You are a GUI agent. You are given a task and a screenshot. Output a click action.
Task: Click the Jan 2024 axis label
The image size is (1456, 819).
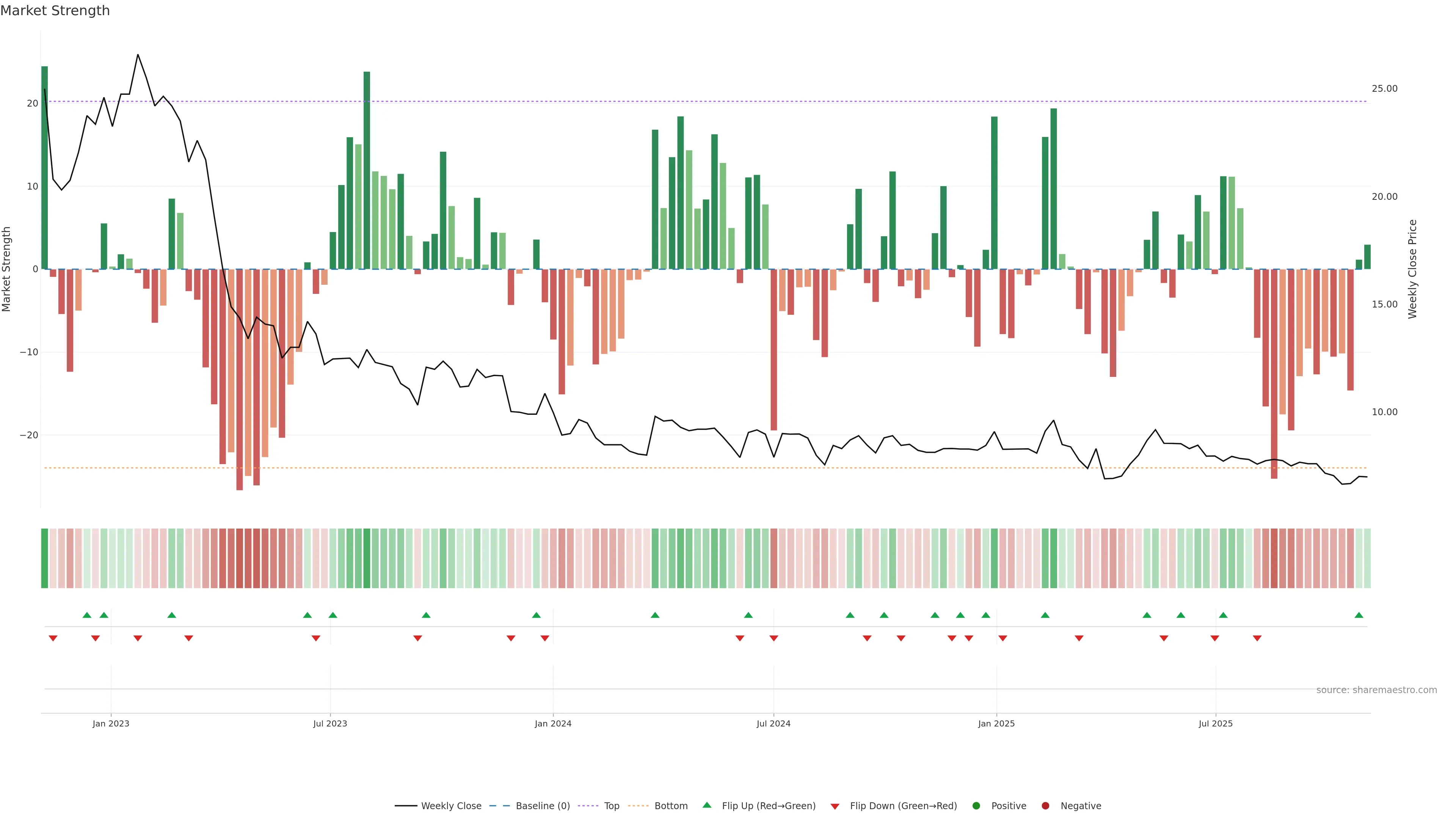coord(553,723)
